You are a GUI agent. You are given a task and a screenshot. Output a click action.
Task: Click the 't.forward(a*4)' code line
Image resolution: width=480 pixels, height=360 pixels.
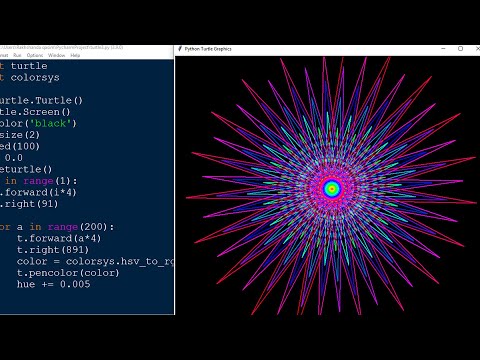pyautogui.click(x=59, y=238)
